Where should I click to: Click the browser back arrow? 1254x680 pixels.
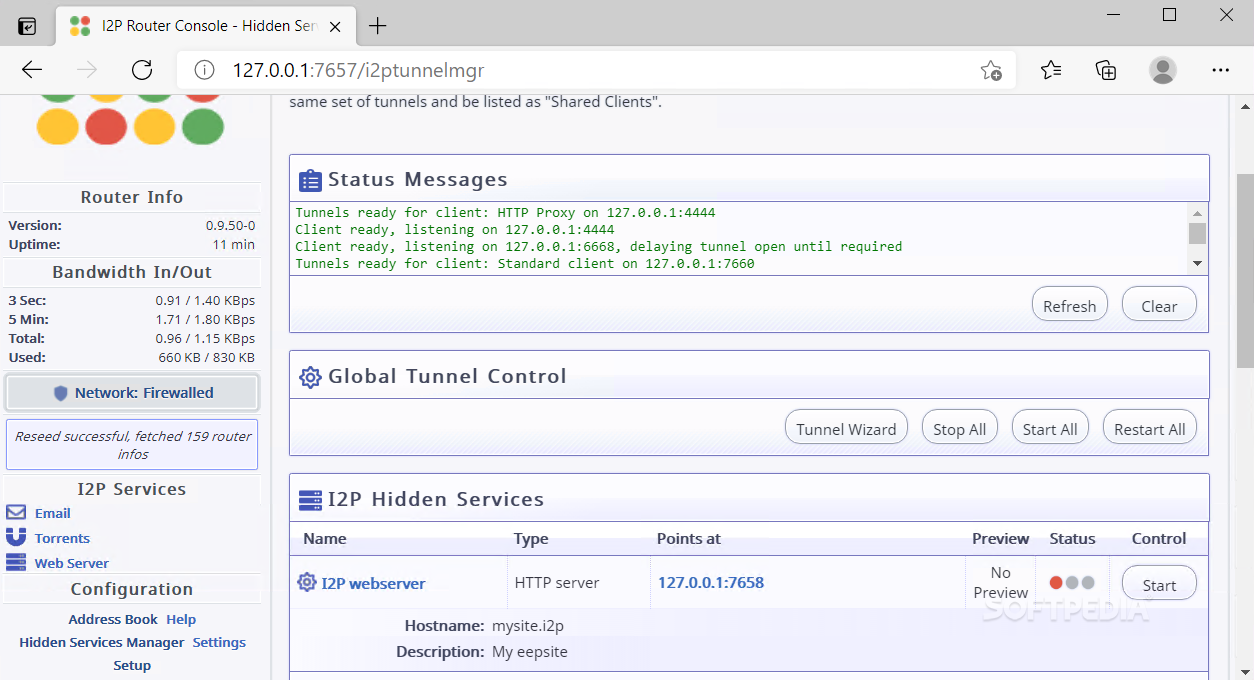tap(32, 70)
